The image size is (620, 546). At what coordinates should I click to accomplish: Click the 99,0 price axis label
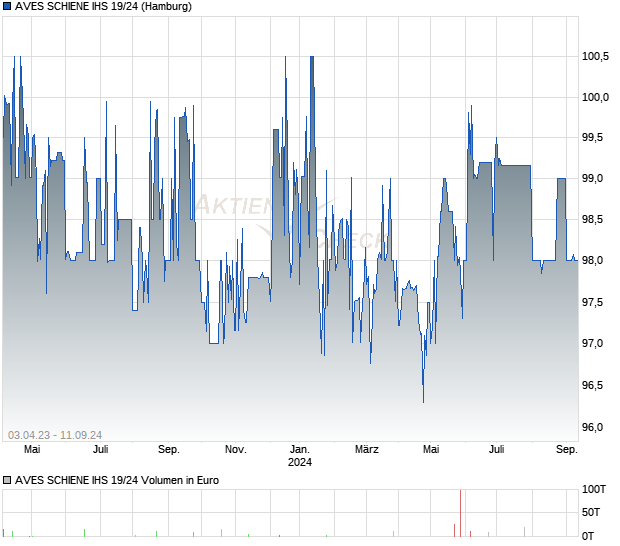click(x=593, y=179)
